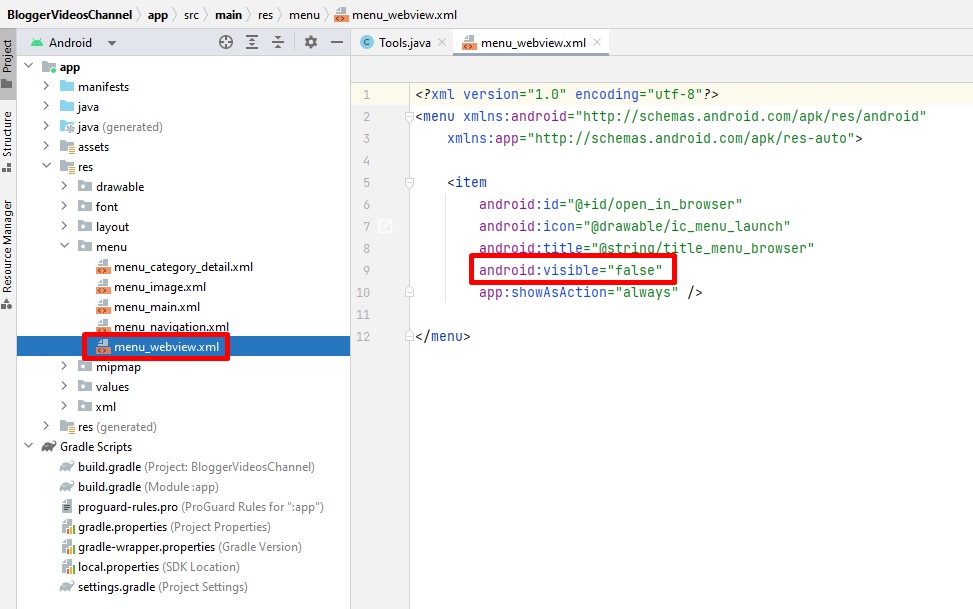Open project panel settings gear
Screen dimensions: 973x609
311,42
